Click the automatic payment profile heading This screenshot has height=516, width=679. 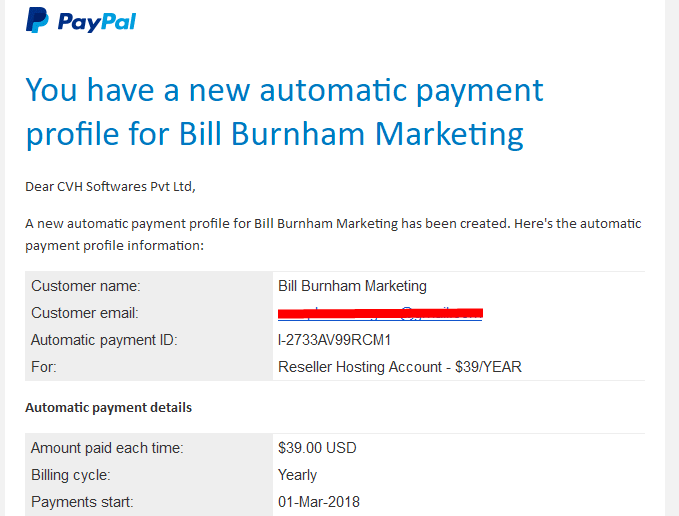pos(284,112)
